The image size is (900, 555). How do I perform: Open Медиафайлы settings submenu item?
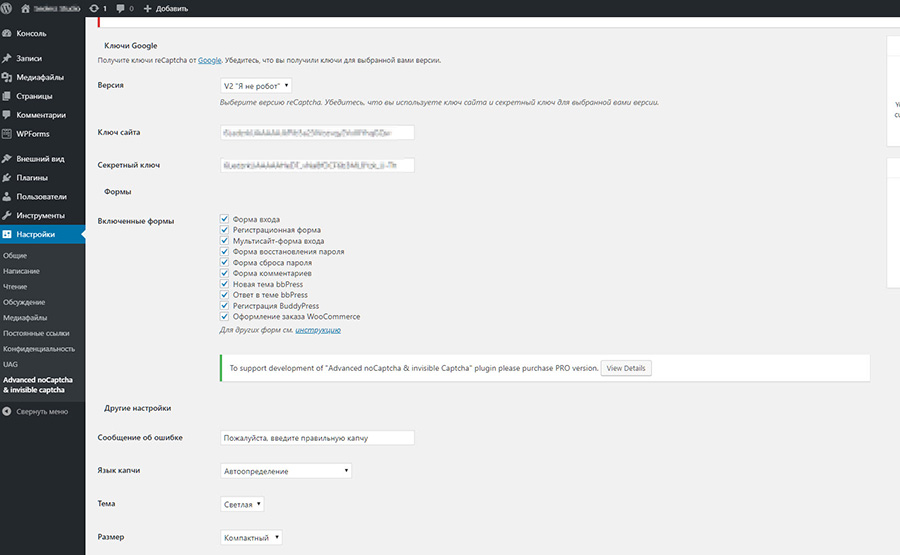[x=25, y=317]
